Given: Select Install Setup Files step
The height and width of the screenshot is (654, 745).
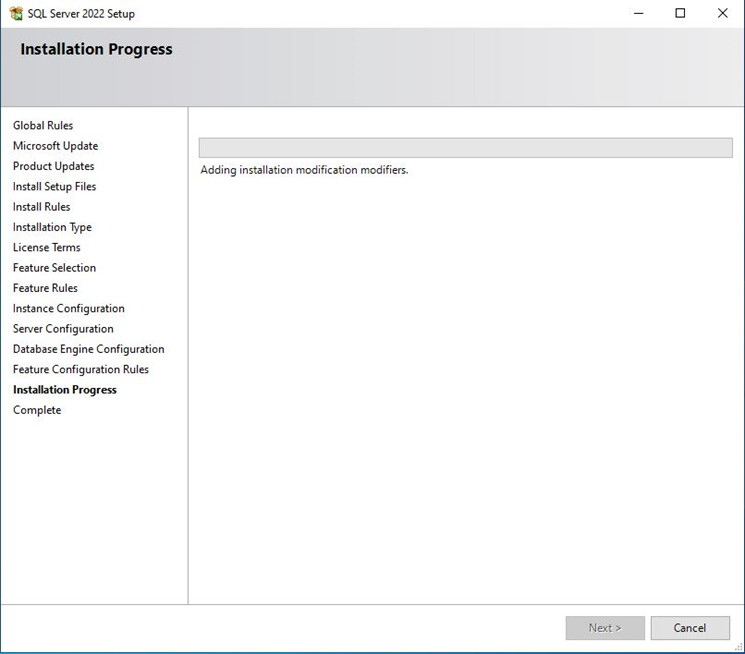Looking at the screenshot, I should coord(55,186).
